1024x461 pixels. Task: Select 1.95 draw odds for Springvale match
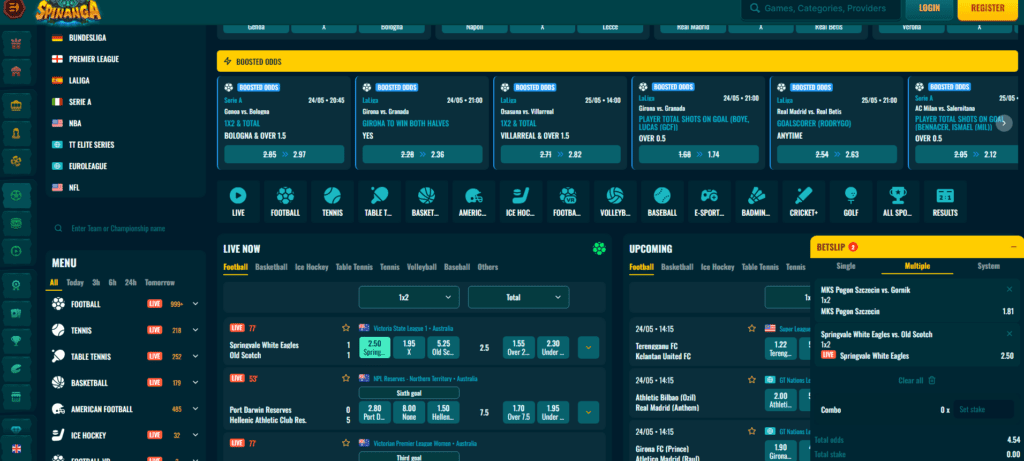click(x=409, y=347)
